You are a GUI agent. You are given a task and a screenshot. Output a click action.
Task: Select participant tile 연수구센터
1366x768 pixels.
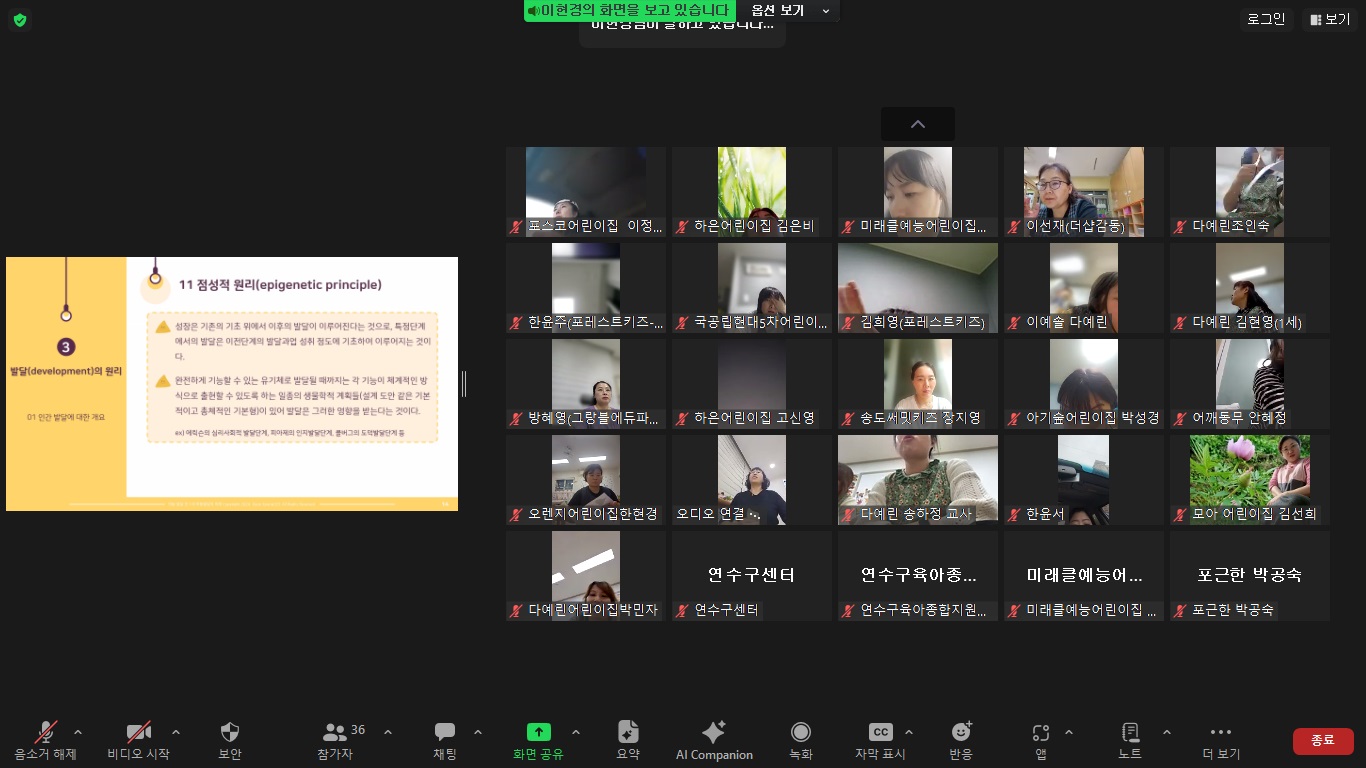point(752,576)
